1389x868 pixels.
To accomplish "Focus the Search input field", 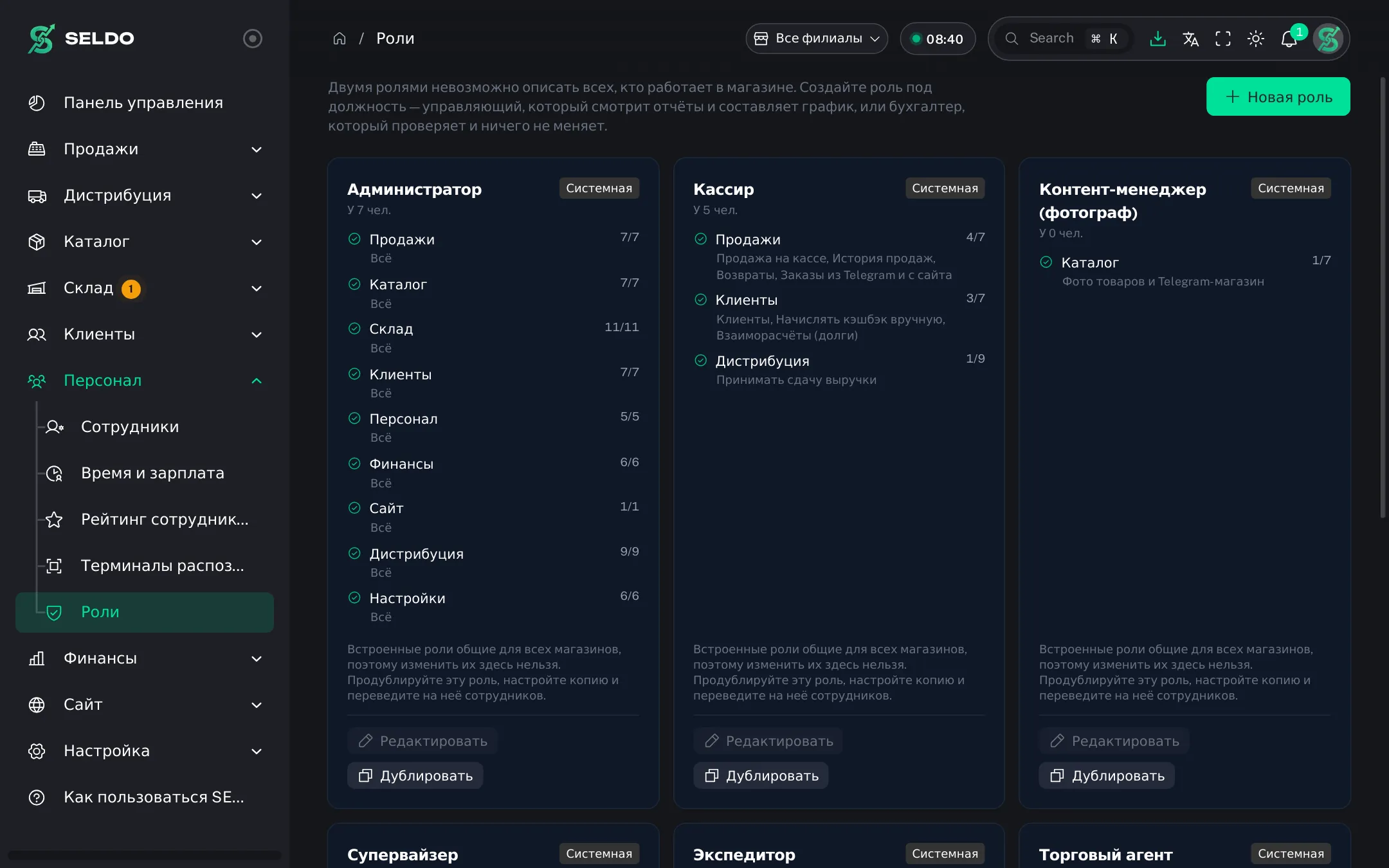I will pyautogui.click(x=1064, y=39).
